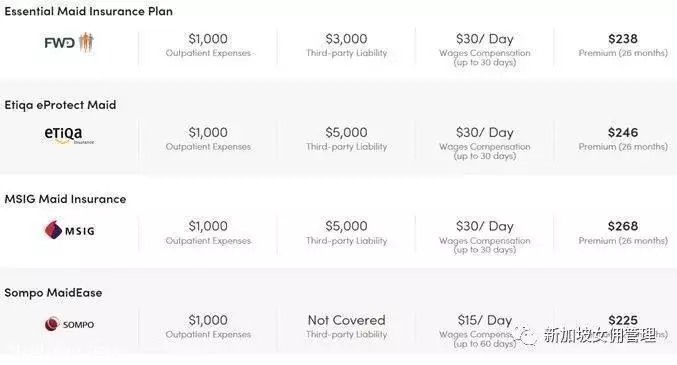Select Sompo MaidEase plan title
Screen dimensions: 677x365
54,293
